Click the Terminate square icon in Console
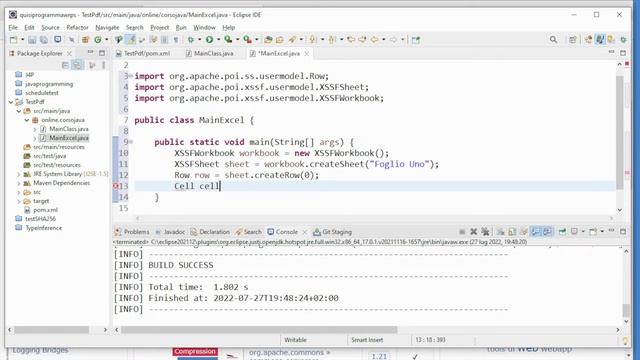Viewport: 640px width, 360px height. point(462,232)
